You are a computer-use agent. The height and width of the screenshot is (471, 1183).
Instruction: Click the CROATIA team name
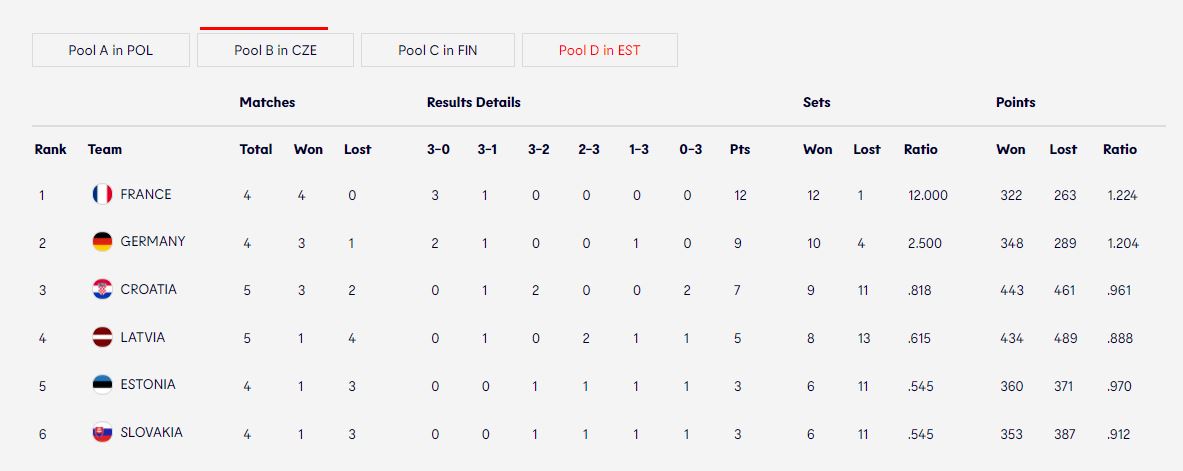point(149,290)
